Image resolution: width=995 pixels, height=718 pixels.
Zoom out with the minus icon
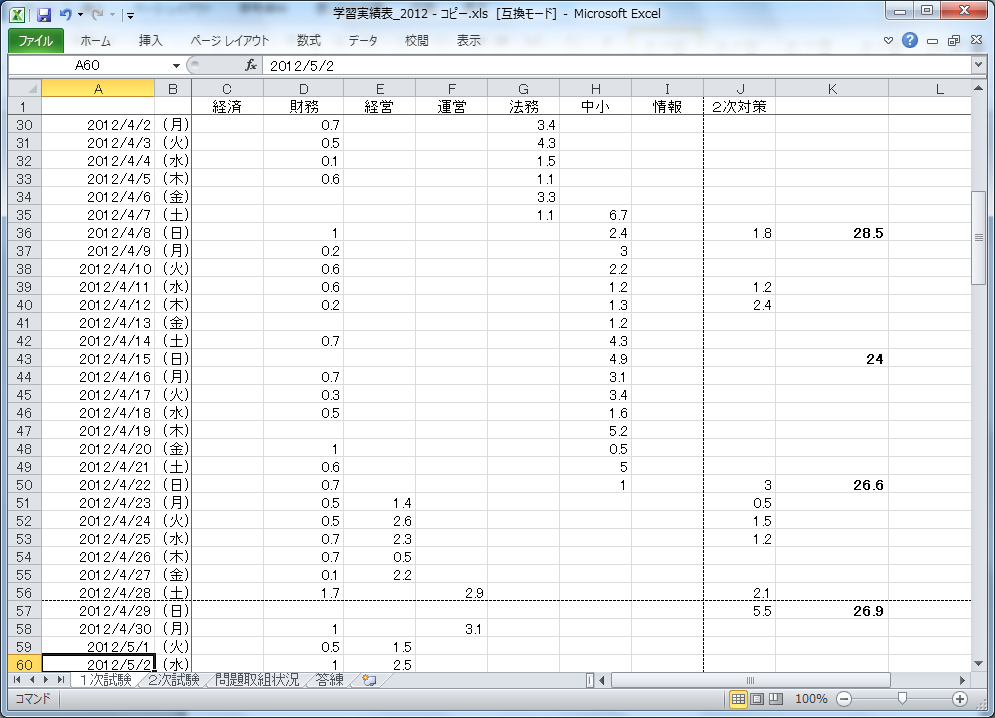(844, 699)
